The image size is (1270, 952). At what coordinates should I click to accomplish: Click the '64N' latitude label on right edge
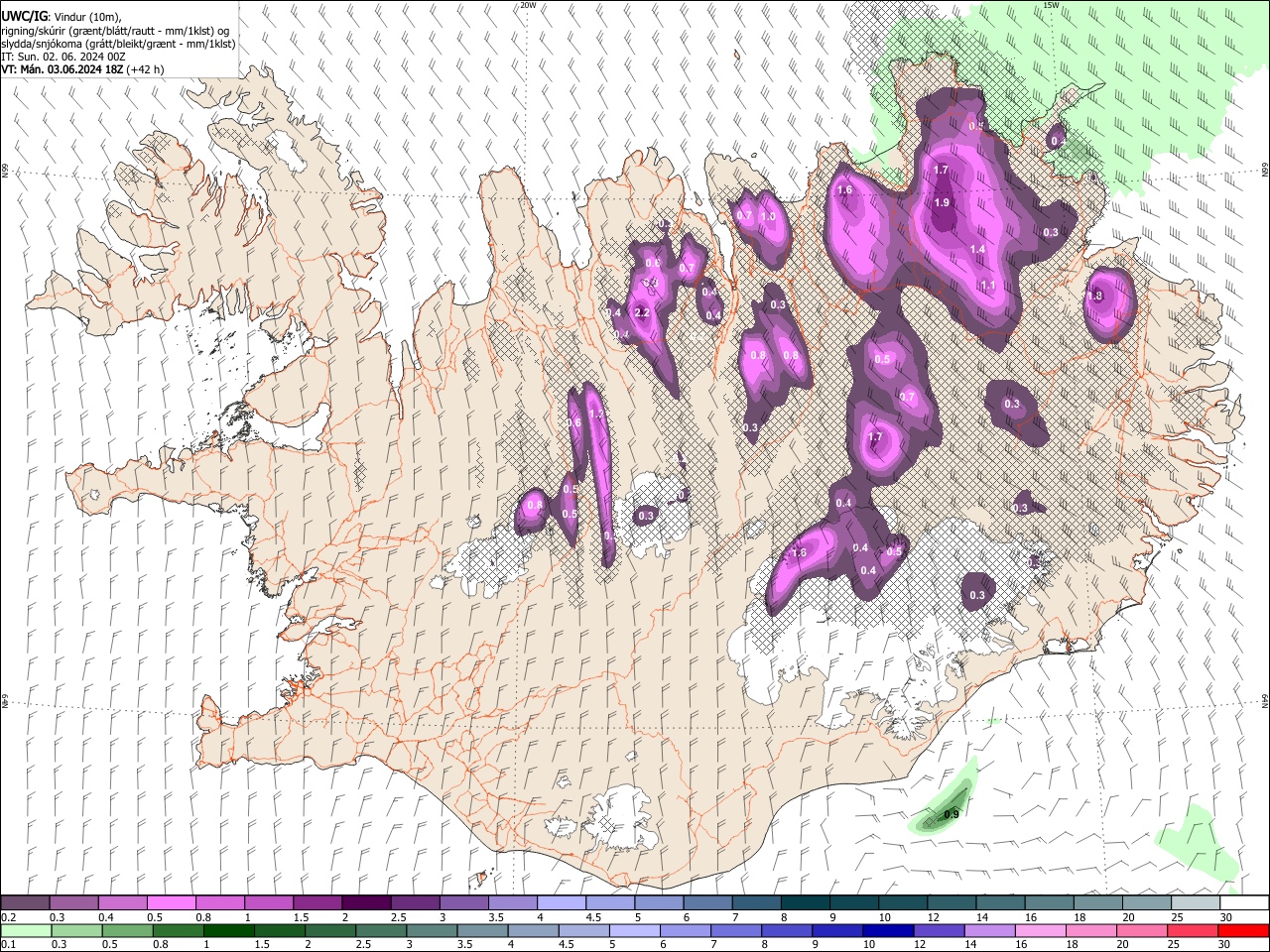pyautogui.click(x=1265, y=700)
